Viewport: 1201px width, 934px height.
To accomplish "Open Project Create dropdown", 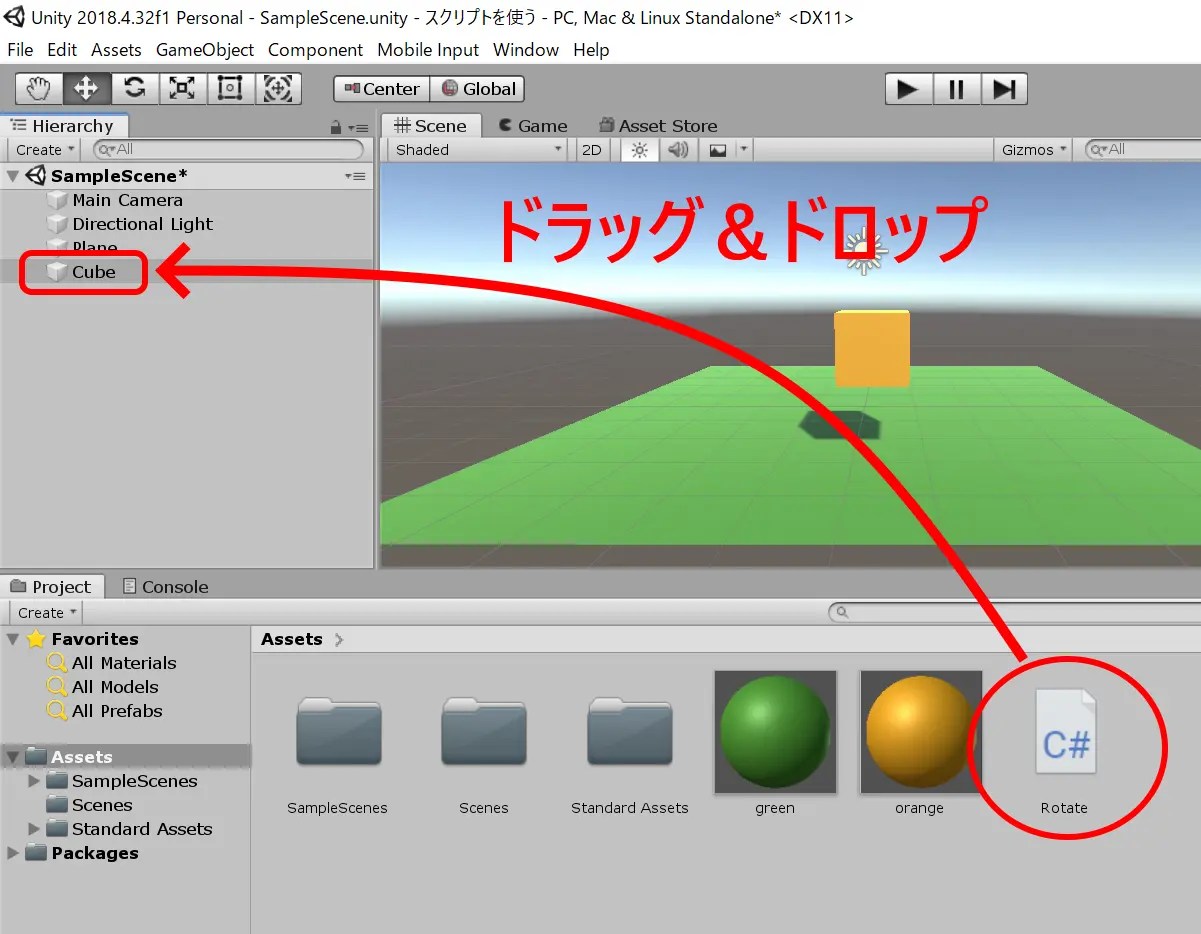I will (47, 613).
